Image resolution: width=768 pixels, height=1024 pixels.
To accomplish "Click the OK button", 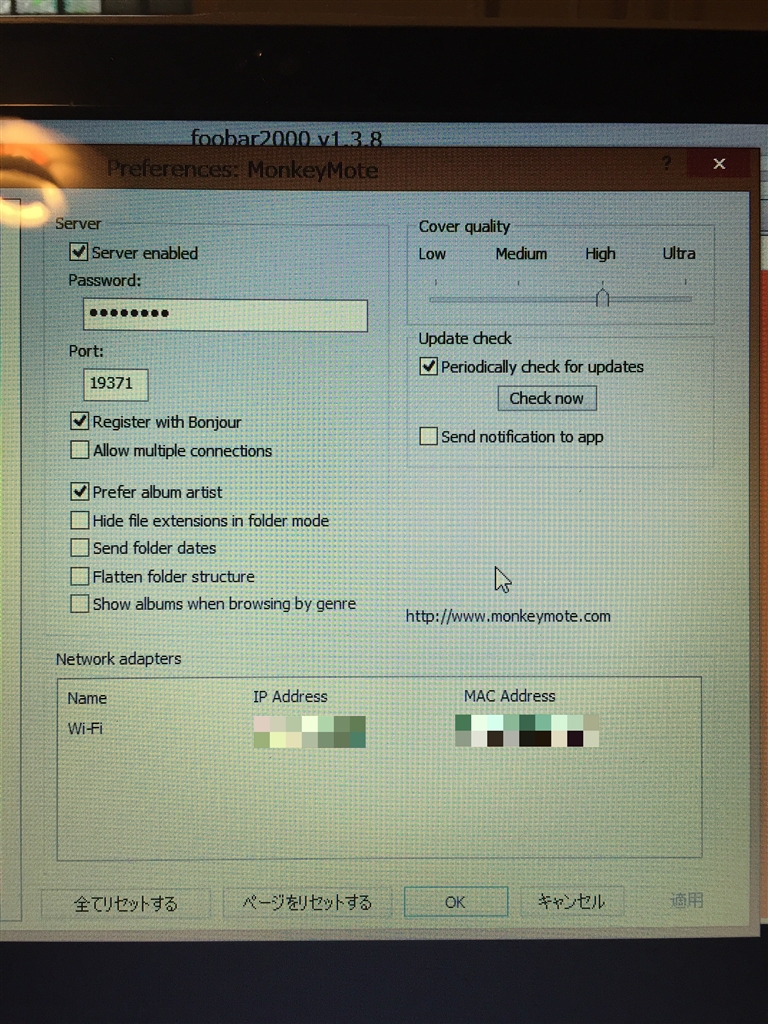I will (456, 902).
